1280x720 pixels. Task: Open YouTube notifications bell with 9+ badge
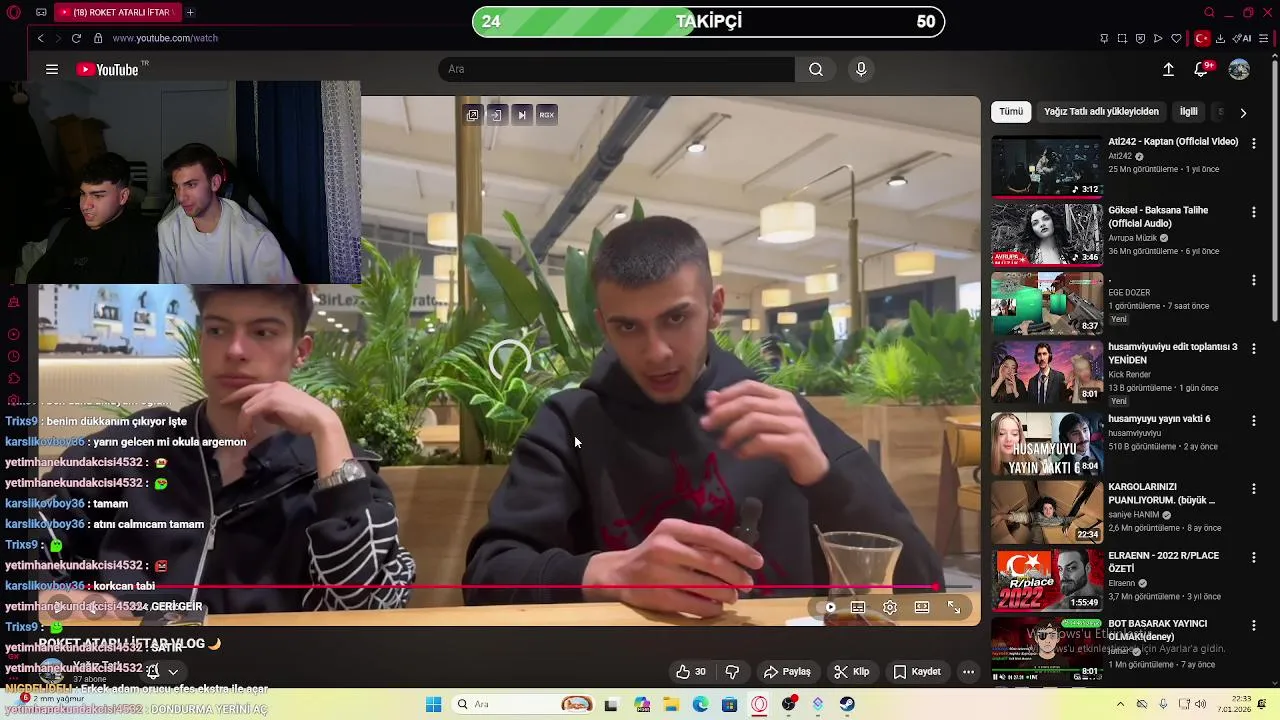click(1202, 69)
